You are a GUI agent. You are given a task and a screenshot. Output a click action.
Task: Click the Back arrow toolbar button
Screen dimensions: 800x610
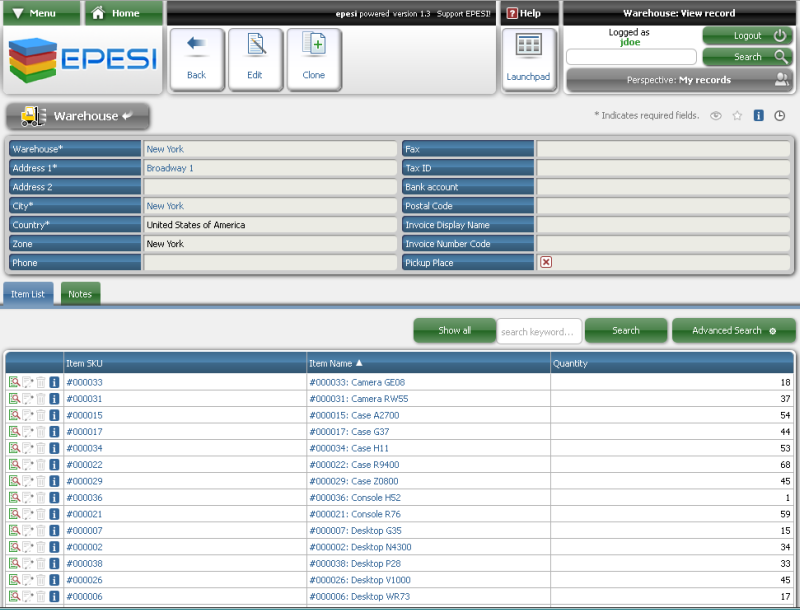196,58
